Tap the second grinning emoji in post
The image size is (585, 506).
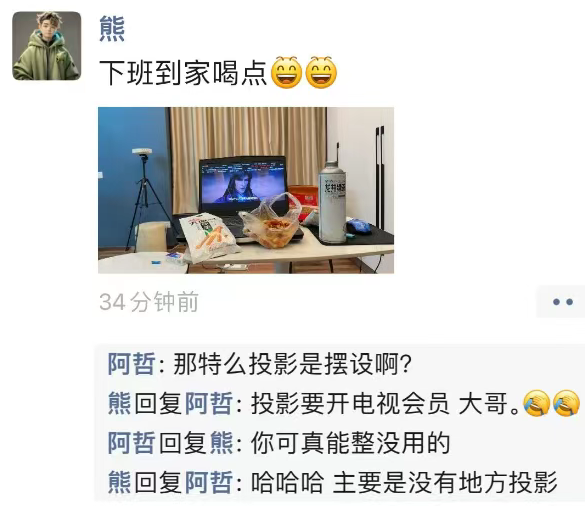click(x=321, y=72)
